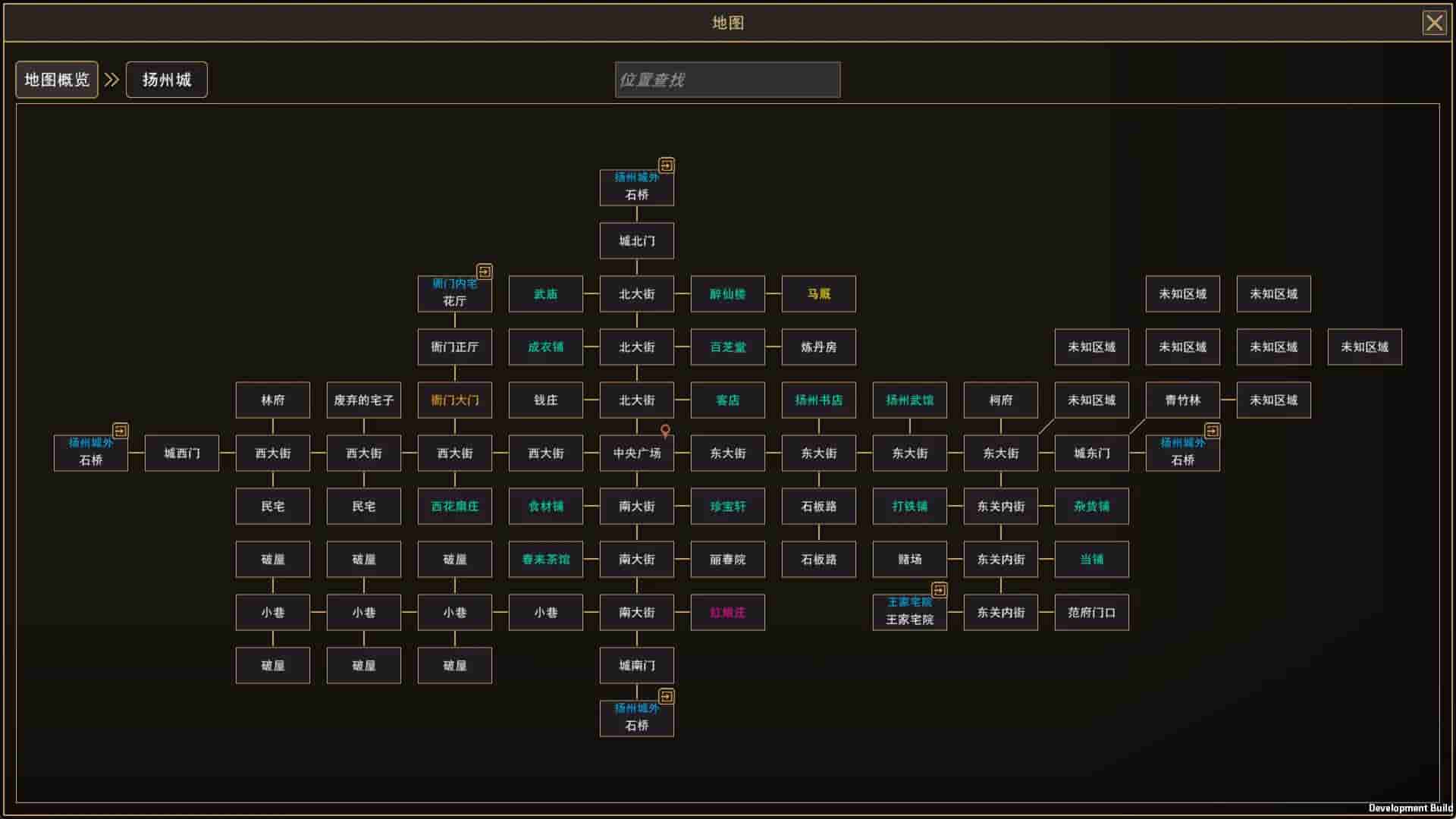
Task: Click exit icon on north 石桥 node
Action: 666,165
